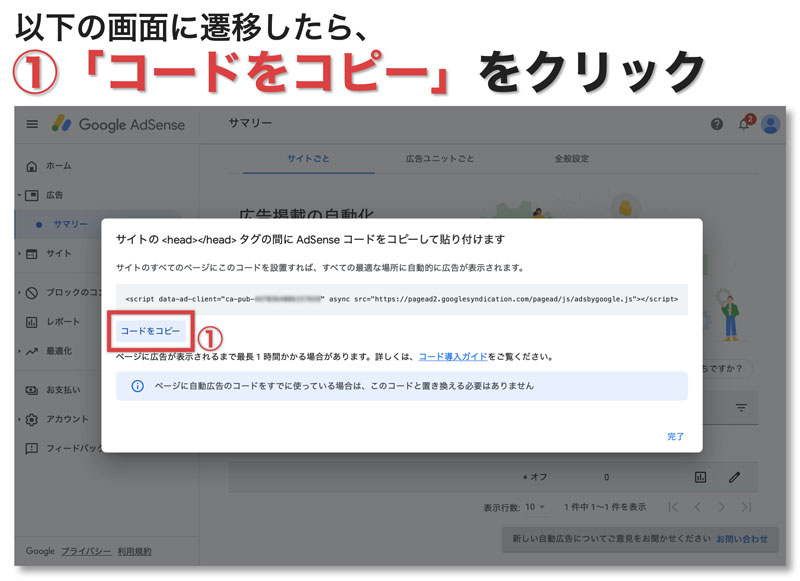Click the pencil edit icon in site row
Viewport: 800px width, 581px height.
pos(734,477)
